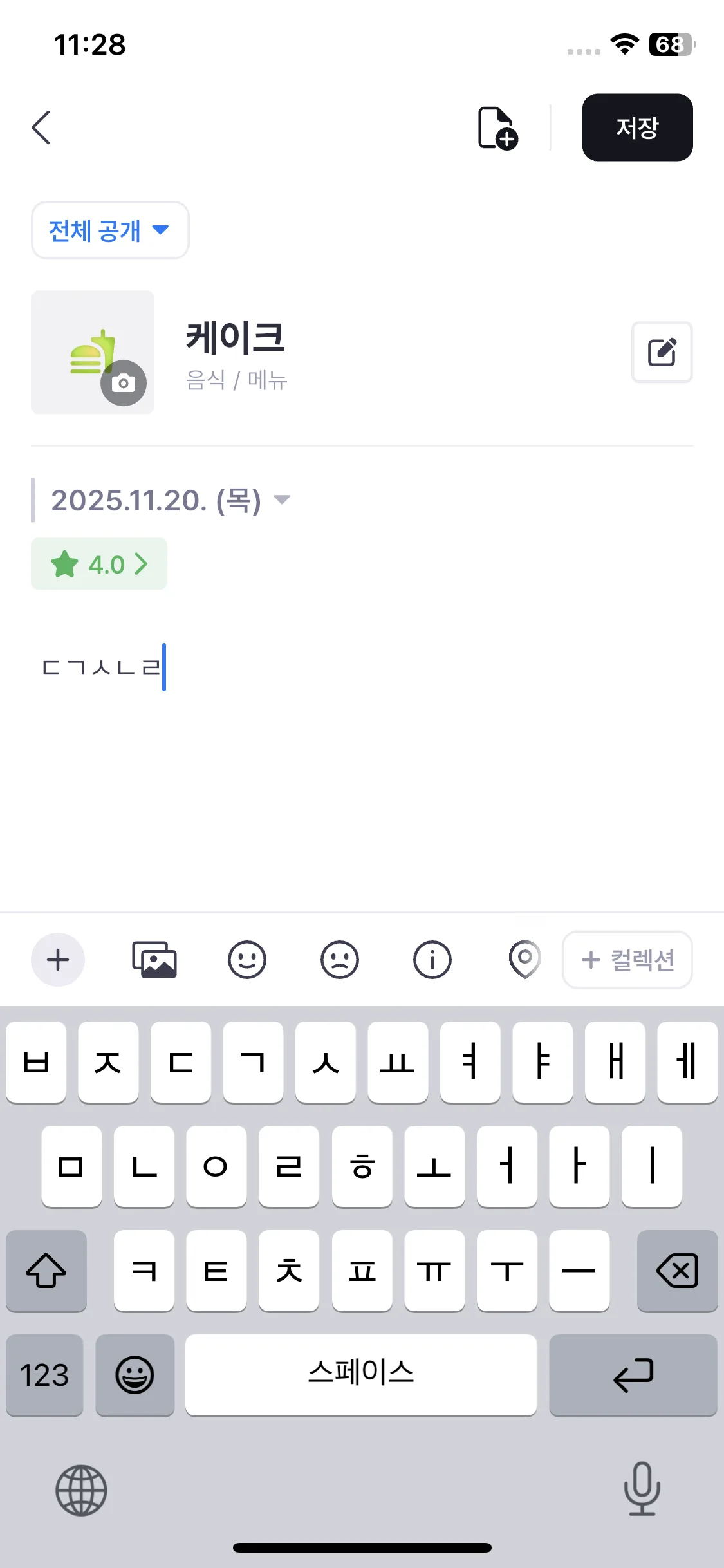The image size is (724, 1568).
Task: Tap the edit pencil icon next to 케이크
Action: click(662, 352)
